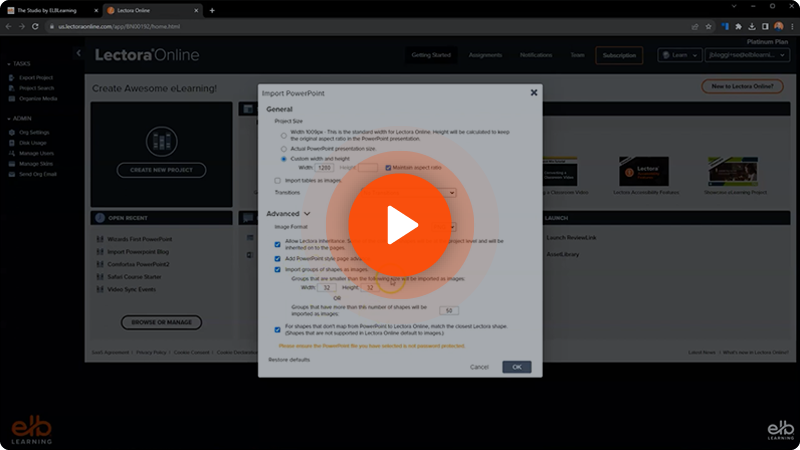The width and height of the screenshot is (800, 450).
Task: Click the Disk Usage icon
Action: pyautogui.click(x=12, y=143)
